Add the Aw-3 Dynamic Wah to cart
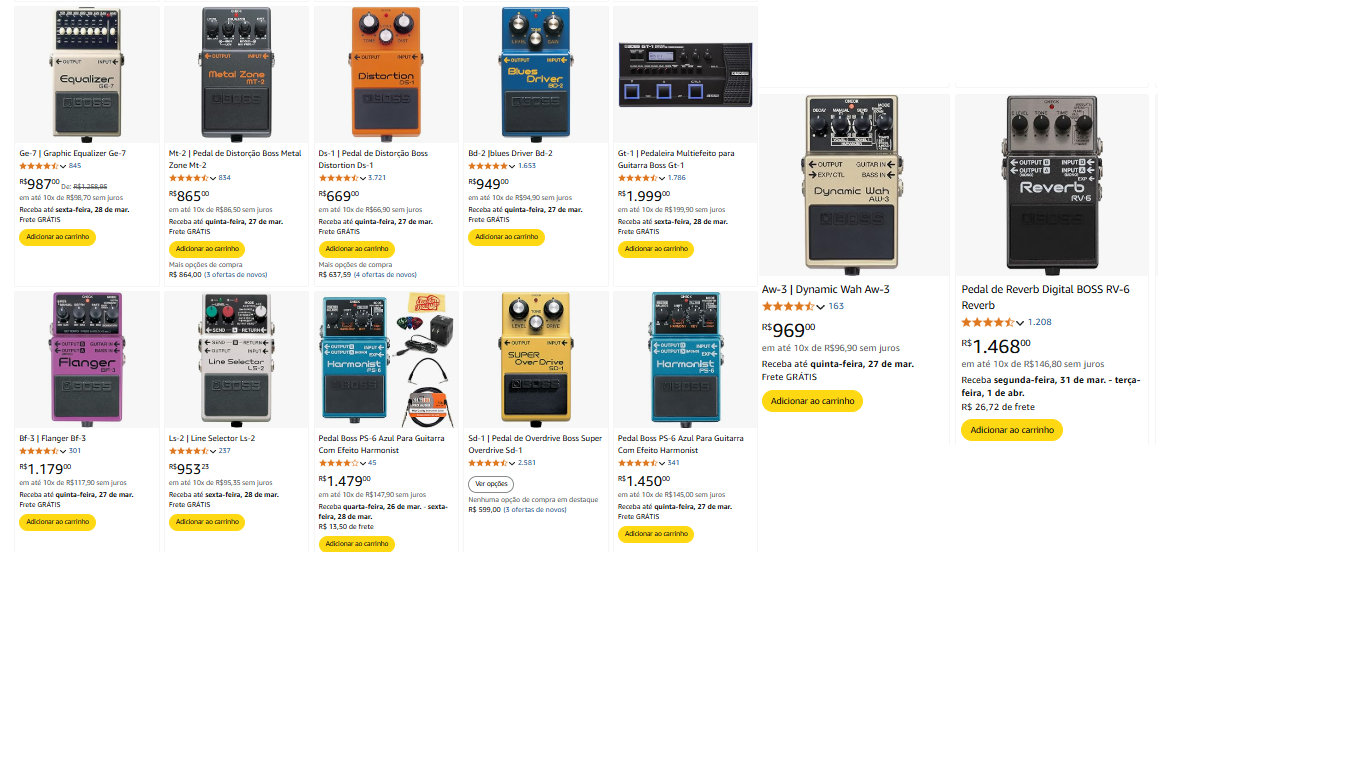1360x768 pixels. (x=812, y=401)
